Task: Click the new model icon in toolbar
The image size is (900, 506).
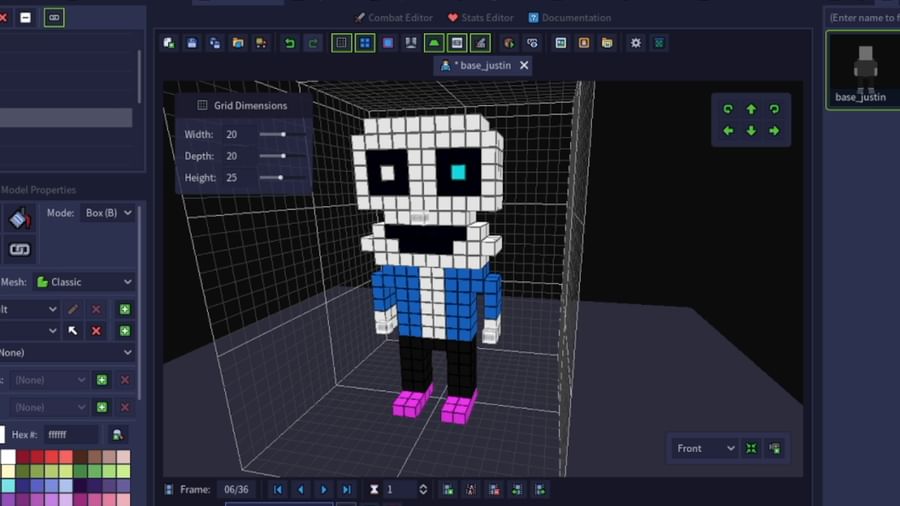Action: (169, 43)
